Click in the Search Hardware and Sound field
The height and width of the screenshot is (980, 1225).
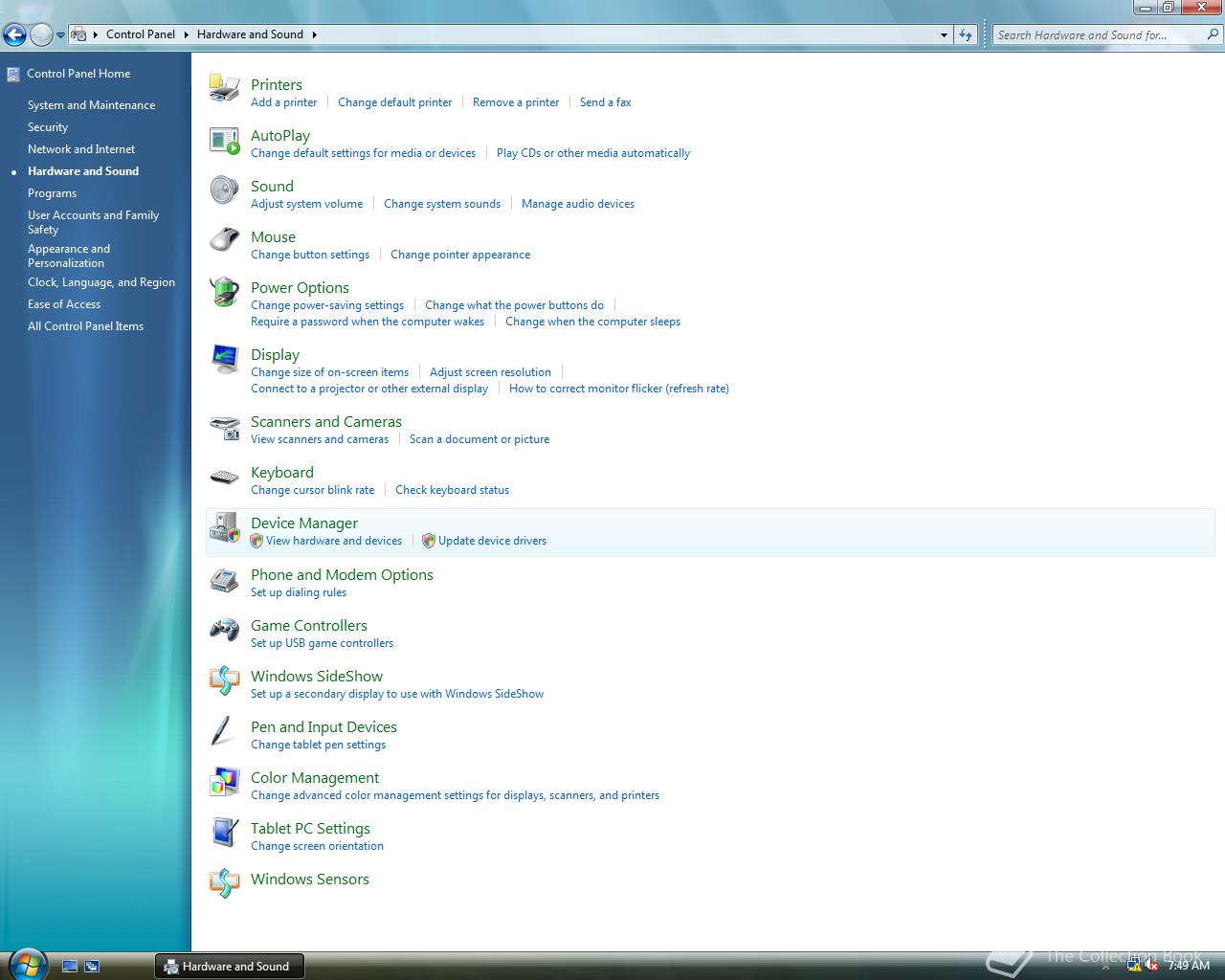(x=1099, y=34)
